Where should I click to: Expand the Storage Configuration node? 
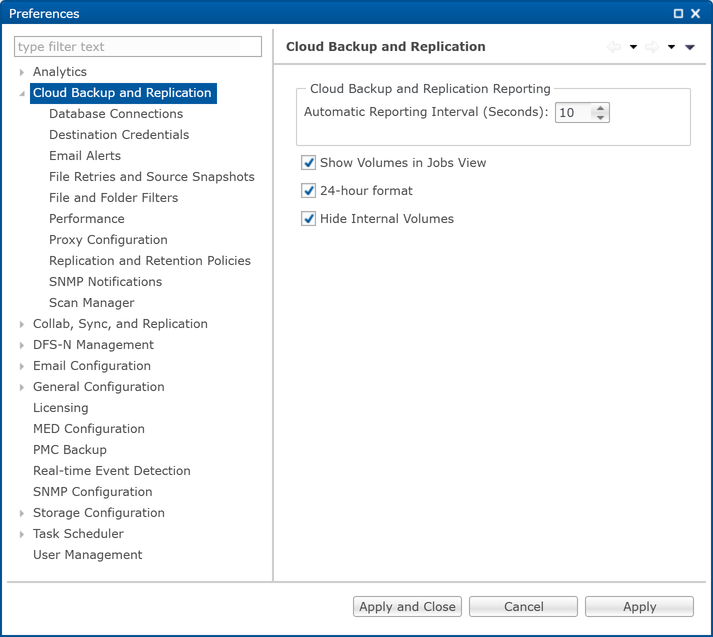pos(21,513)
